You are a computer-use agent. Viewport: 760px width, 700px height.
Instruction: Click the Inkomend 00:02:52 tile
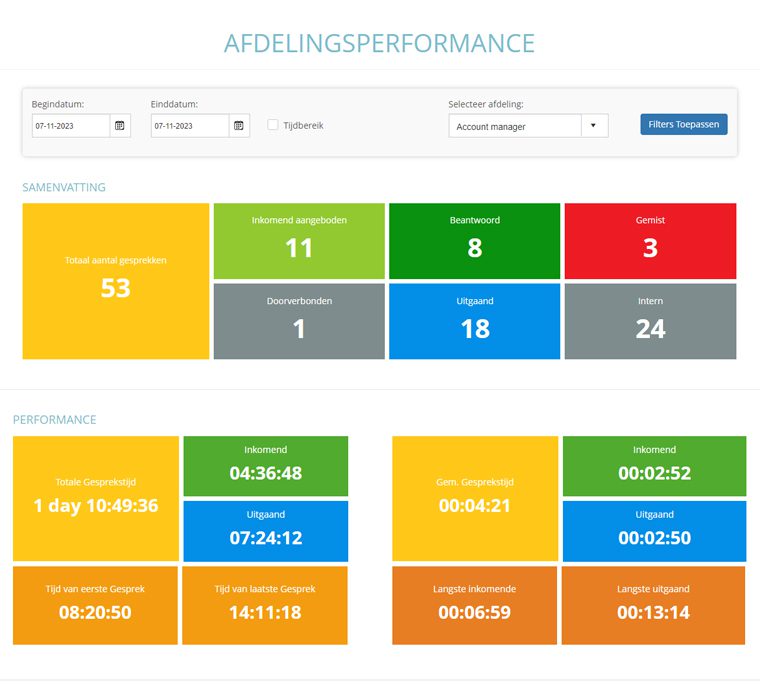654,466
